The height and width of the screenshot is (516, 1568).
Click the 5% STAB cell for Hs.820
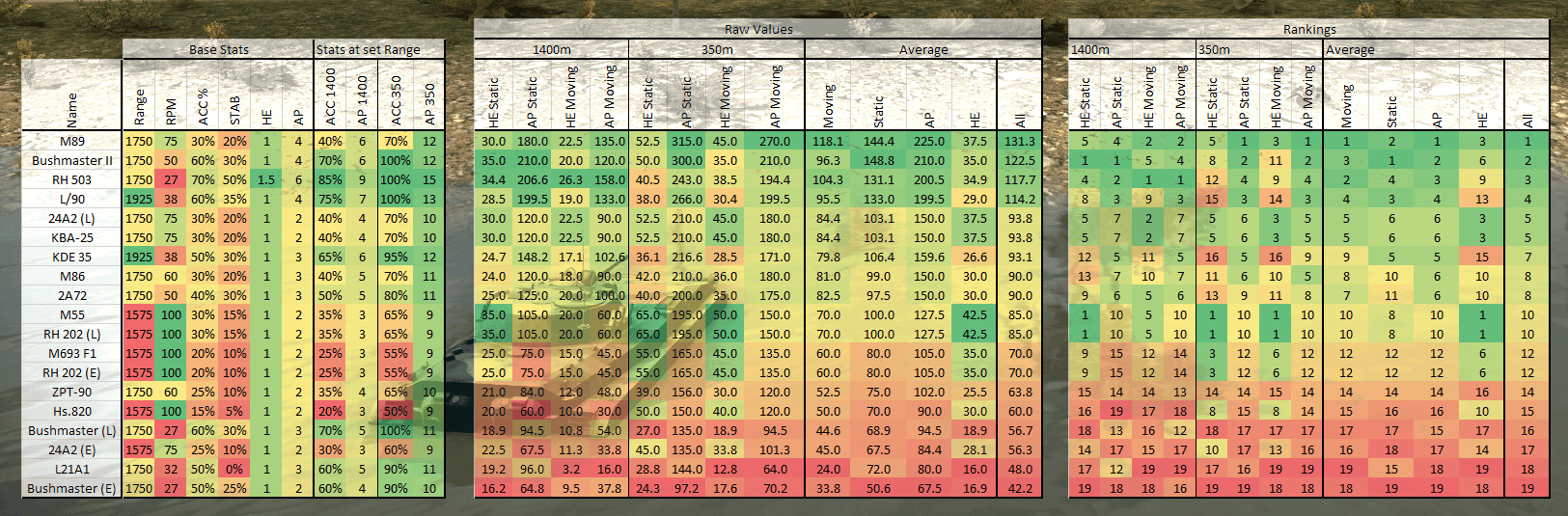(234, 411)
